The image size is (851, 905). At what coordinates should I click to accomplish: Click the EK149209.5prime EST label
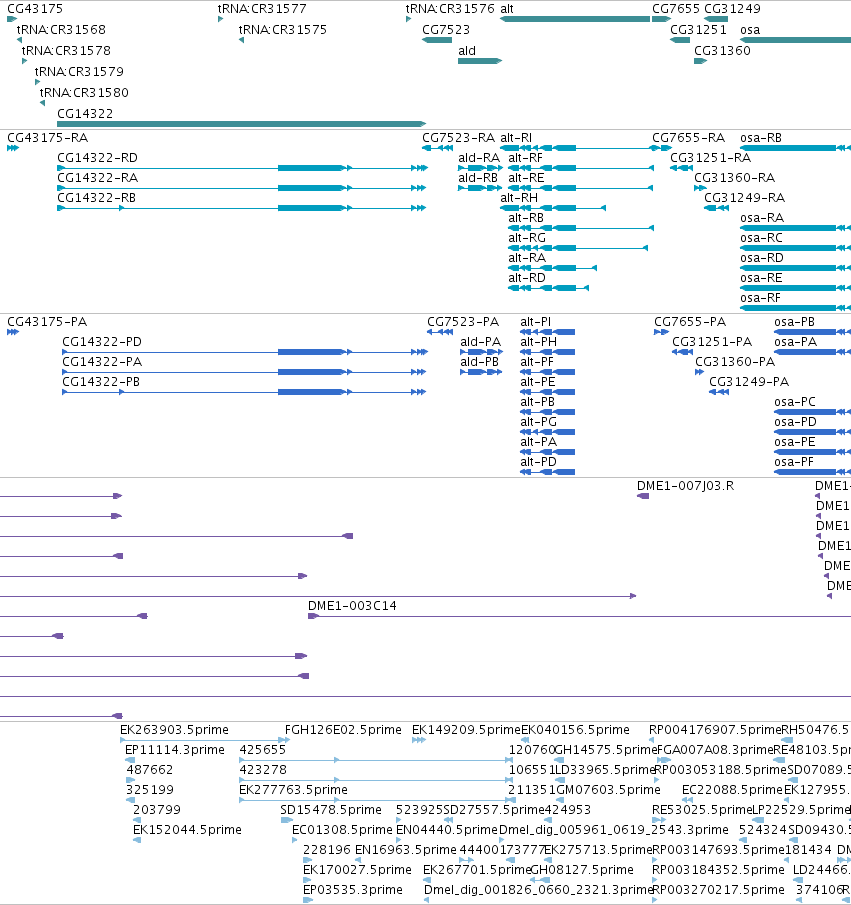click(x=466, y=730)
